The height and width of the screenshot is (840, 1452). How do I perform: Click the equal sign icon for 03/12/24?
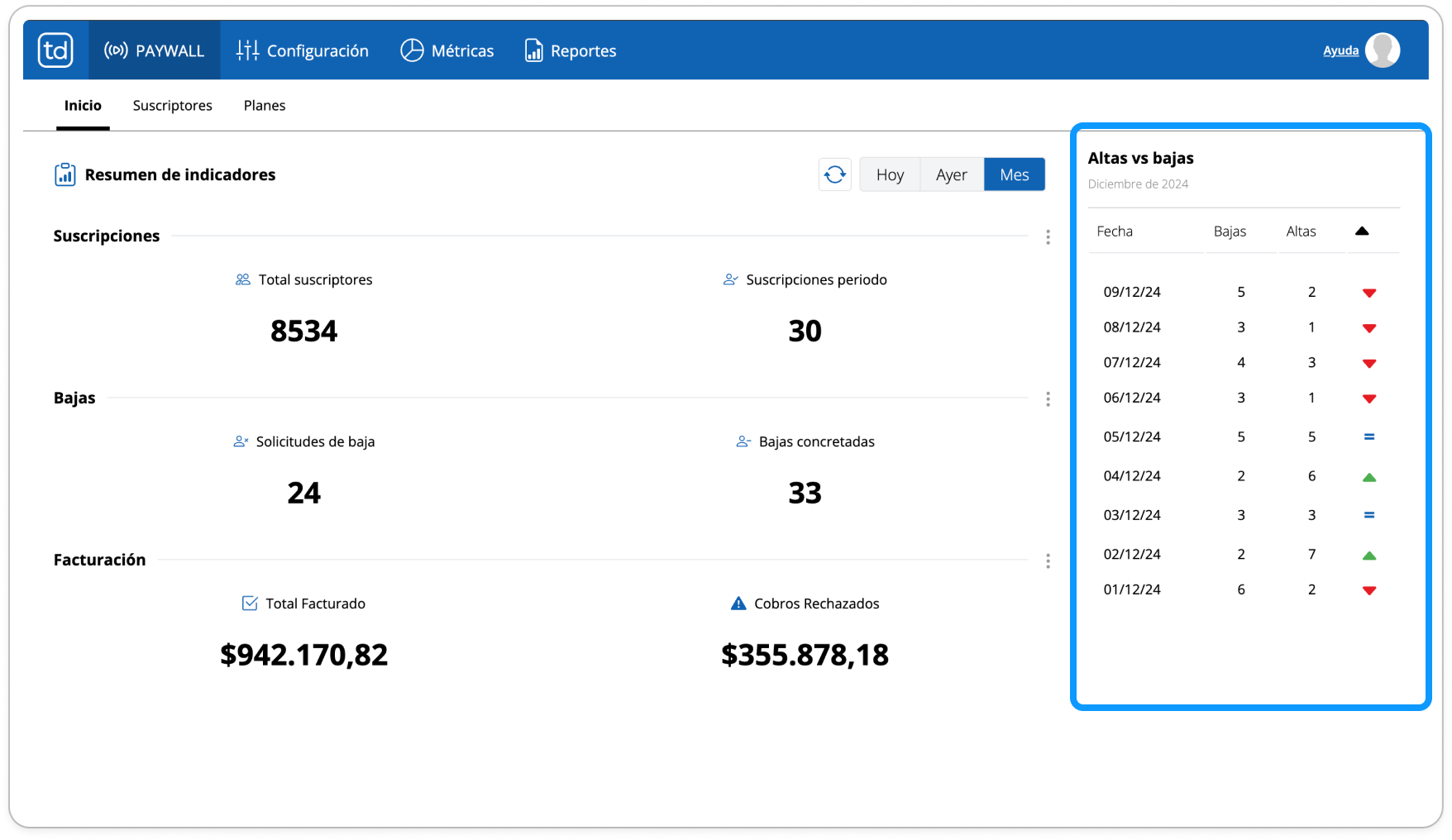click(x=1369, y=515)
